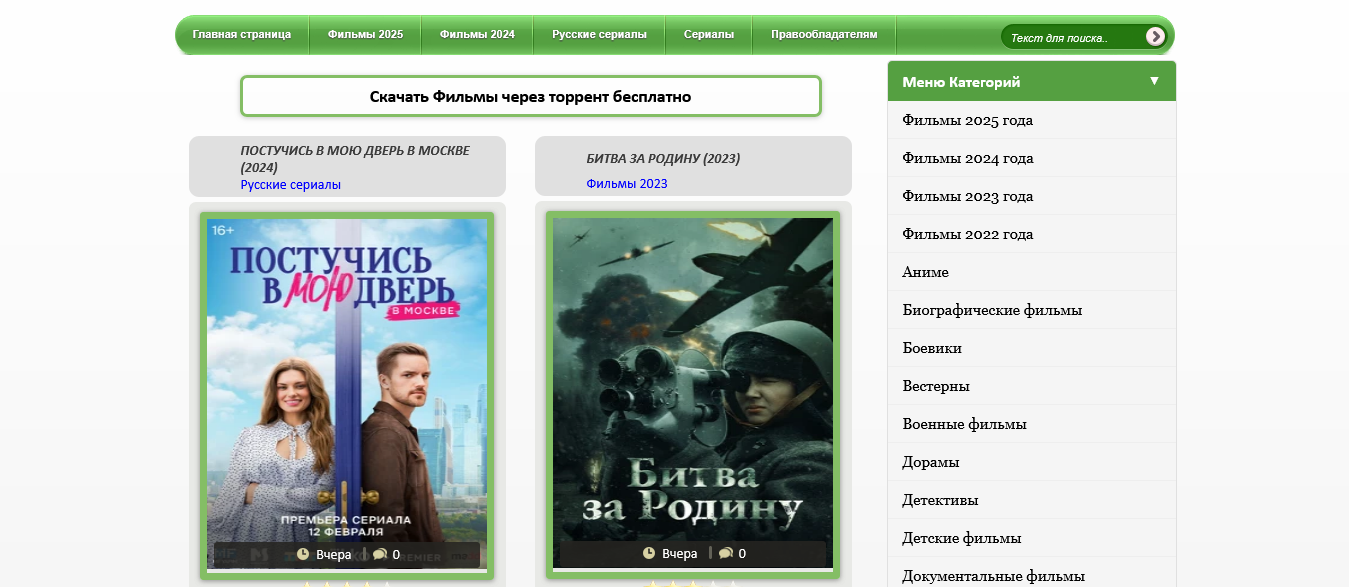Open the Постучись в мою дверь poster thumbnail
This screenshot has width=1349, height=587.
(347, 395)
